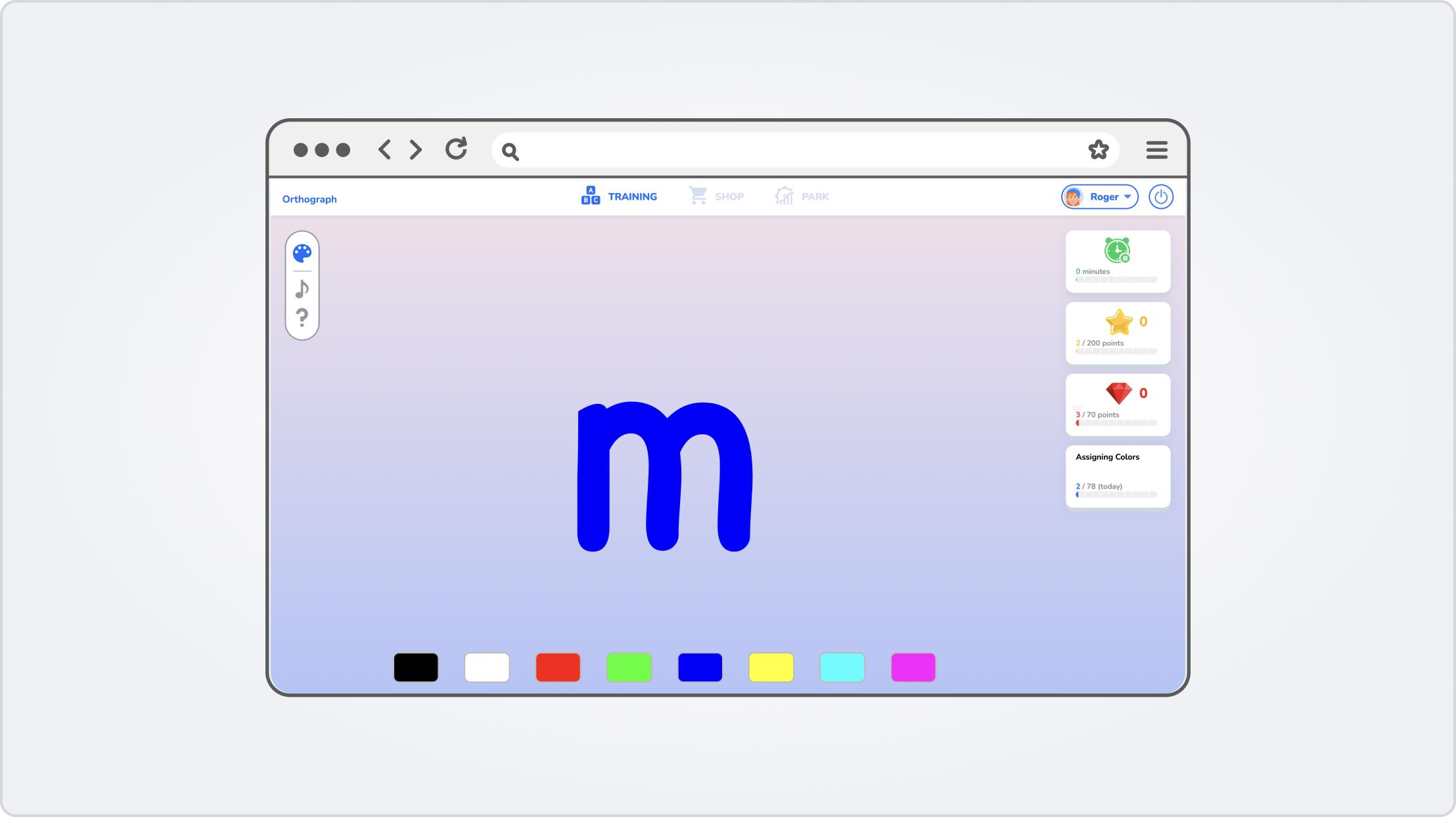1456x817 pixels.
Task: Click the browser back arrow
Action: point(385,150)
